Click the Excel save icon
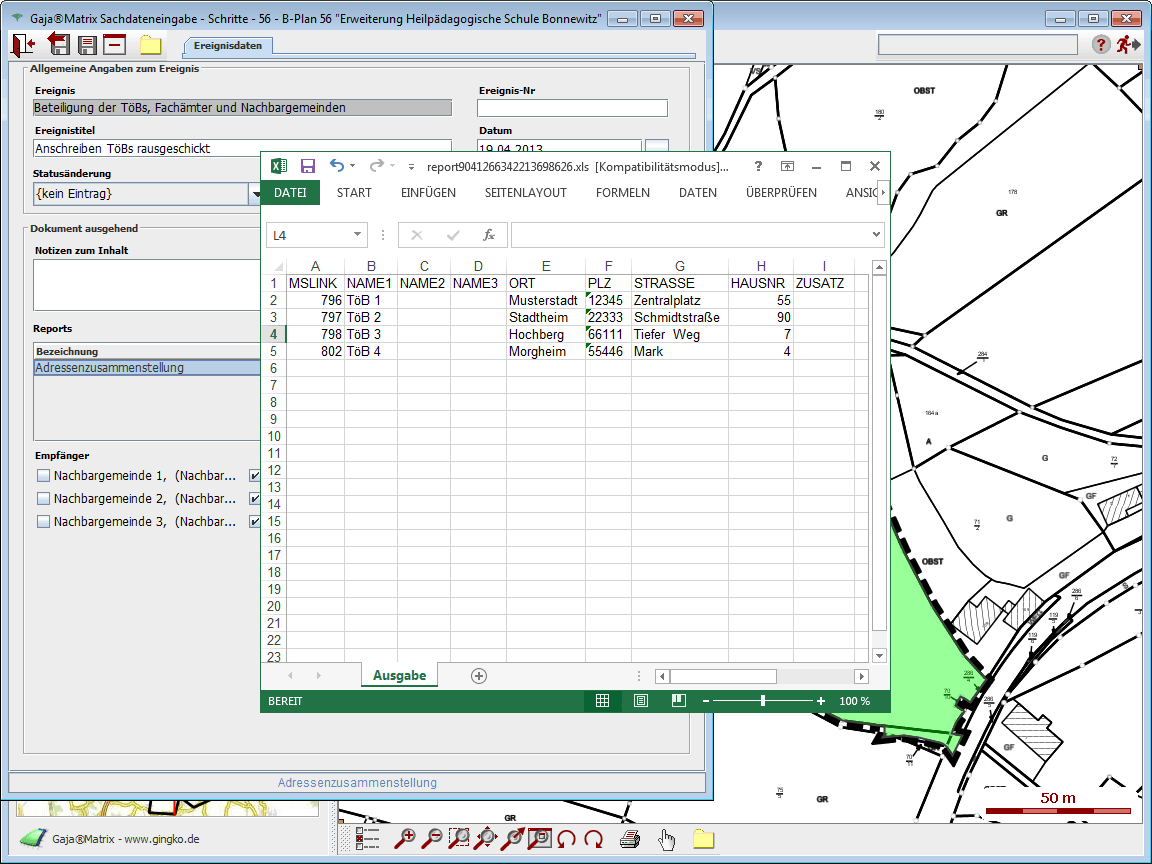The image size is (1152, 864). click(308, 167)
